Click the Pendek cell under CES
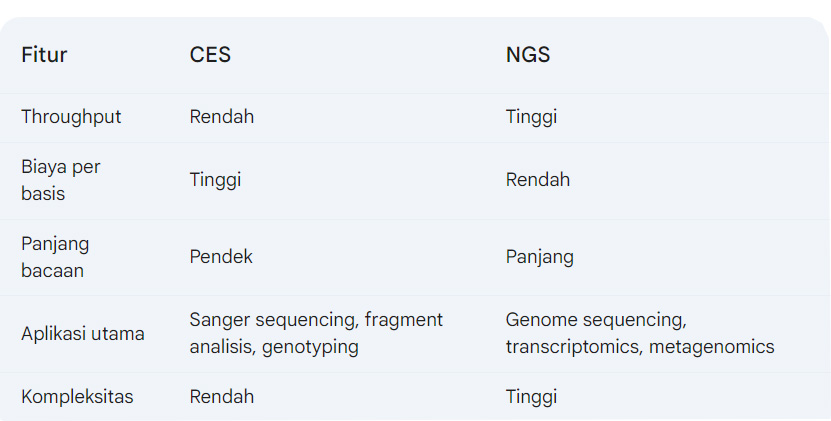Viewport: 831px width, 421px height. (x=221, y=257)
